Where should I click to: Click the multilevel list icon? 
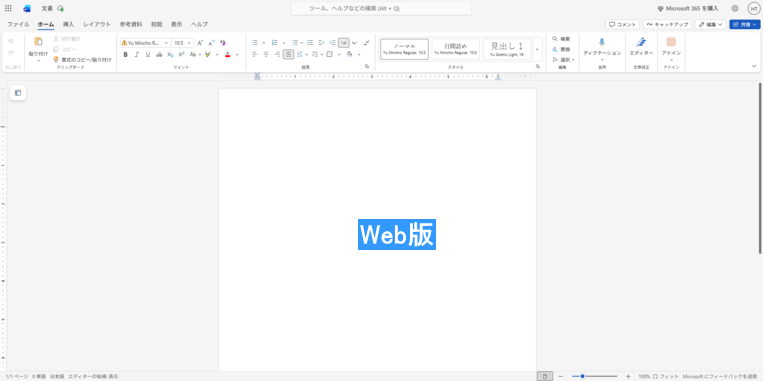[295, 43]
